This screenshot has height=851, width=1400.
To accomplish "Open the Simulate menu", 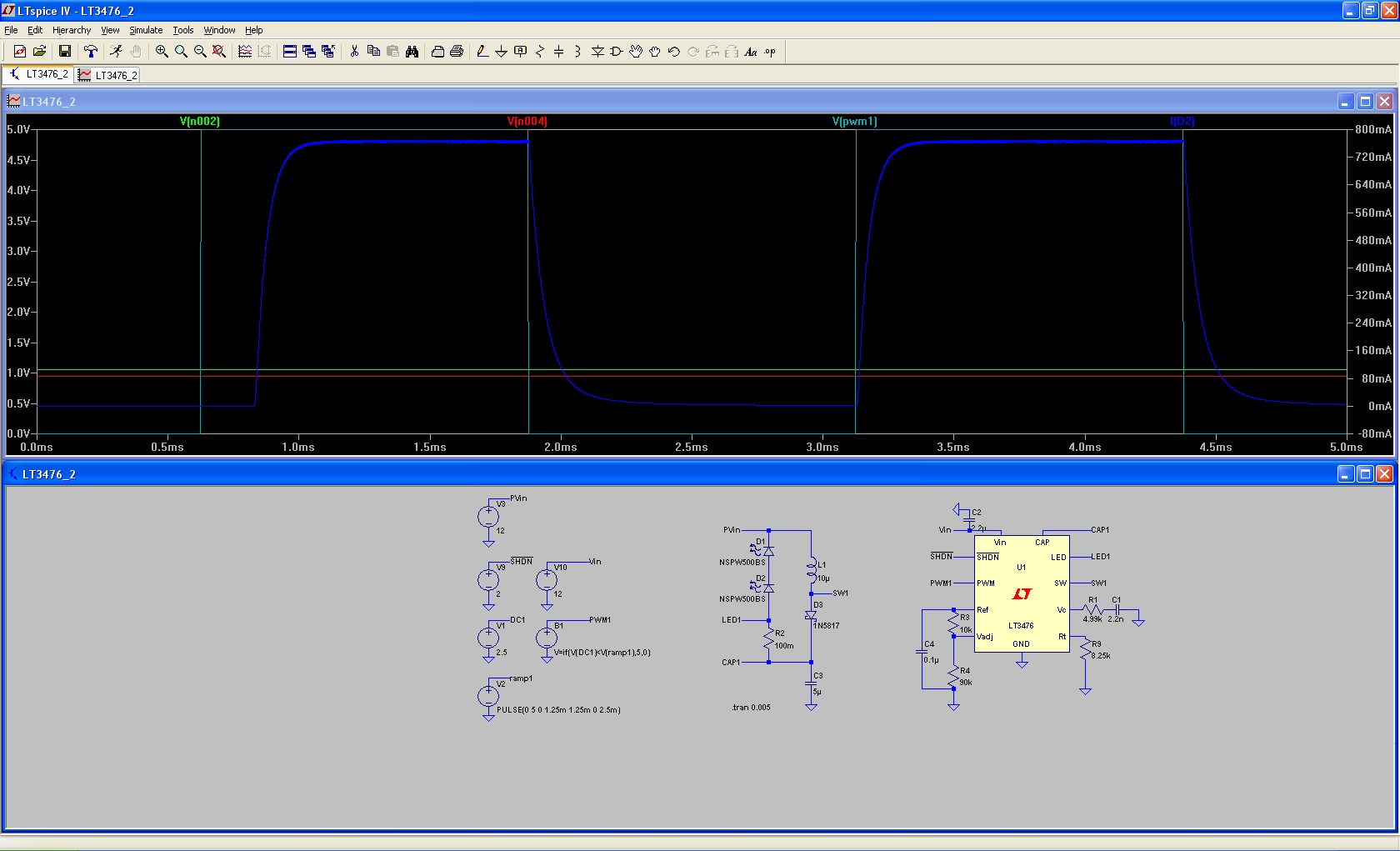I will [x=146, y=30].
